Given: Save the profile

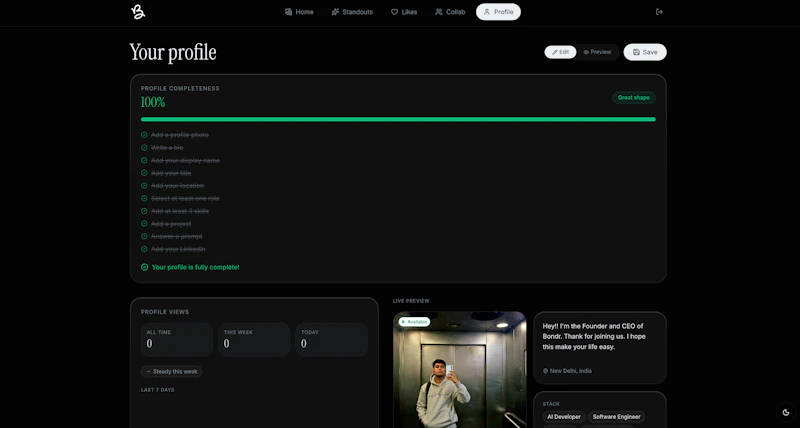Looking at the screenshot, I should click(x=645, y=52).
